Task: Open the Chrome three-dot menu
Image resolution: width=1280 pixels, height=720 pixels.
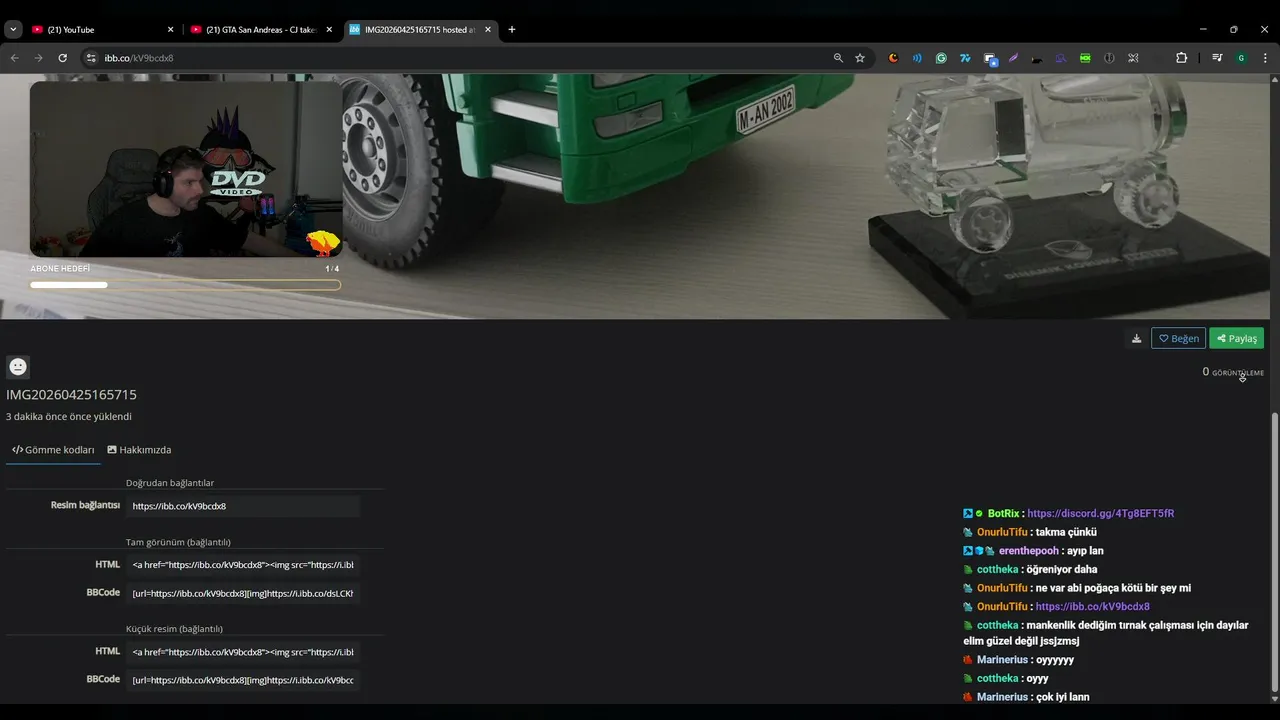Action: click(1265, 58)
